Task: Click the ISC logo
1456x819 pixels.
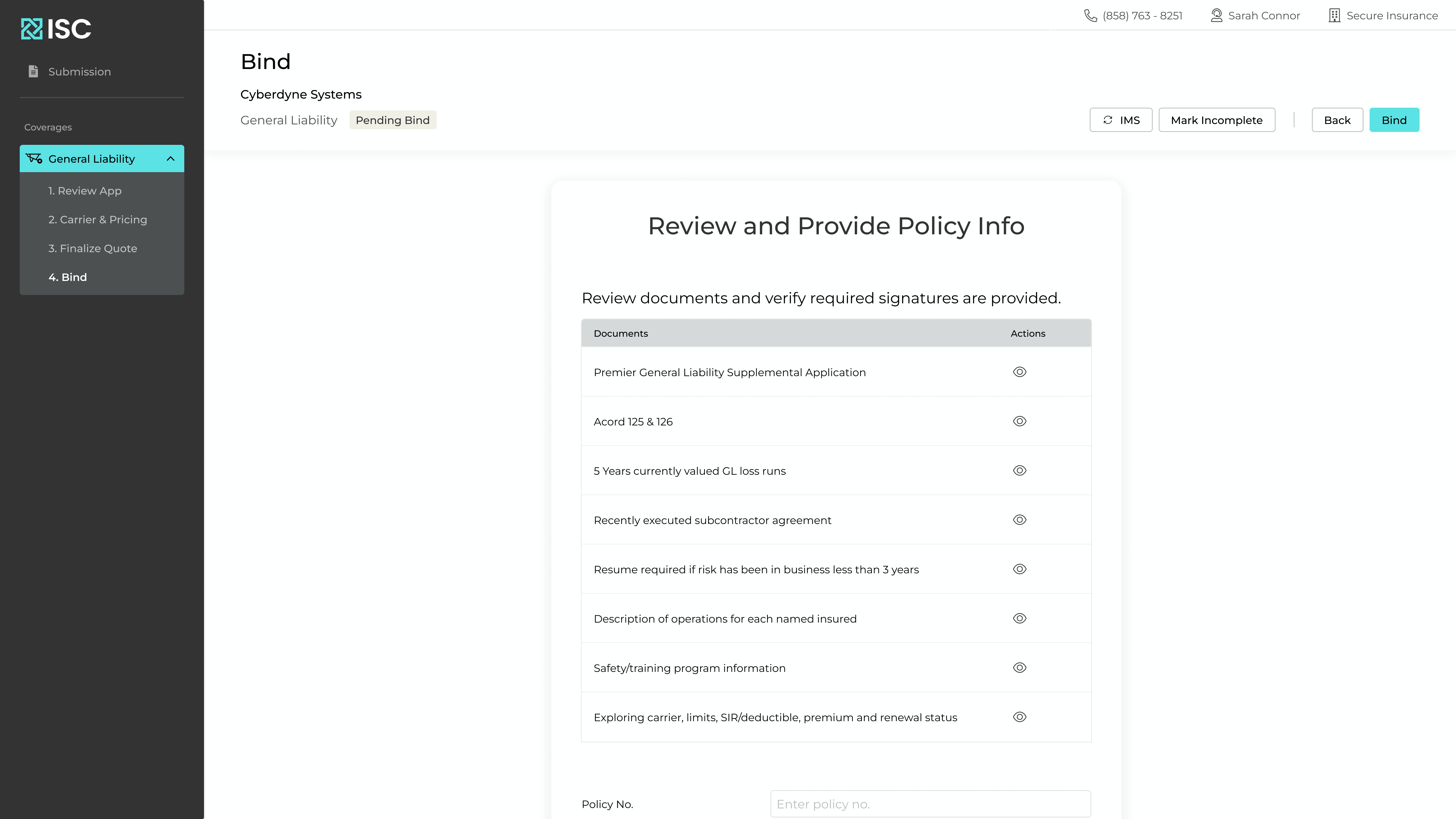Action: 56,29
